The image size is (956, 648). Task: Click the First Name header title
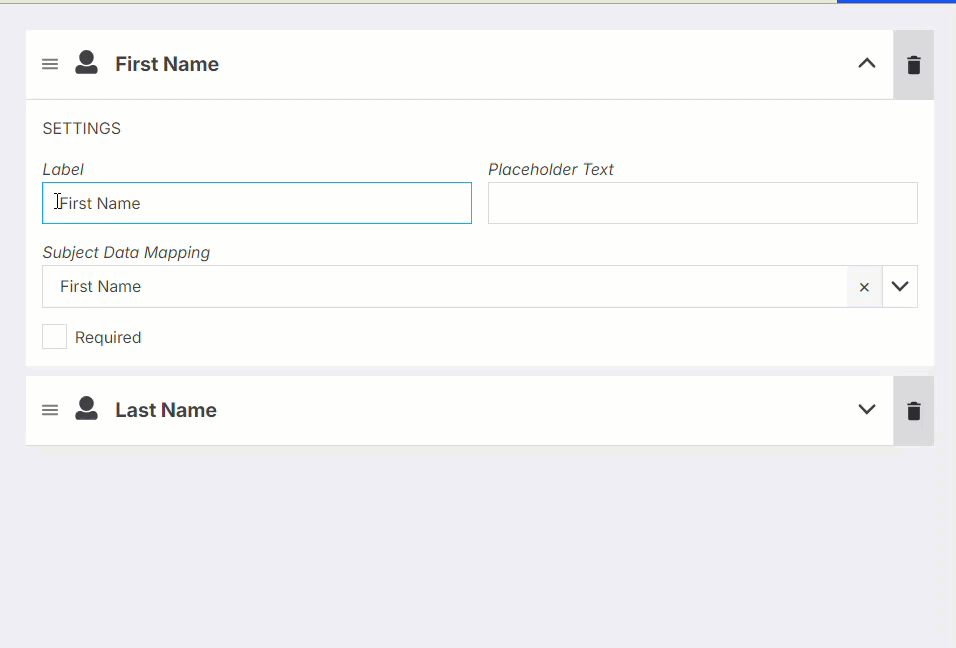167,64
